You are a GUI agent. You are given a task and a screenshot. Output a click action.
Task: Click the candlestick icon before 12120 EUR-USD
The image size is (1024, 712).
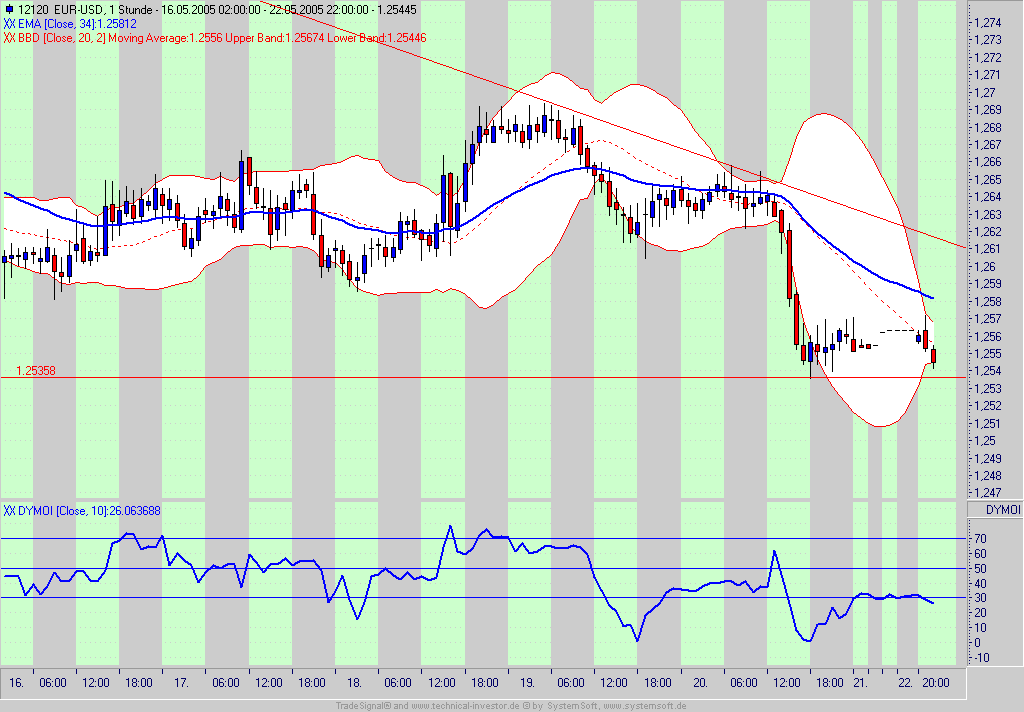8,9
